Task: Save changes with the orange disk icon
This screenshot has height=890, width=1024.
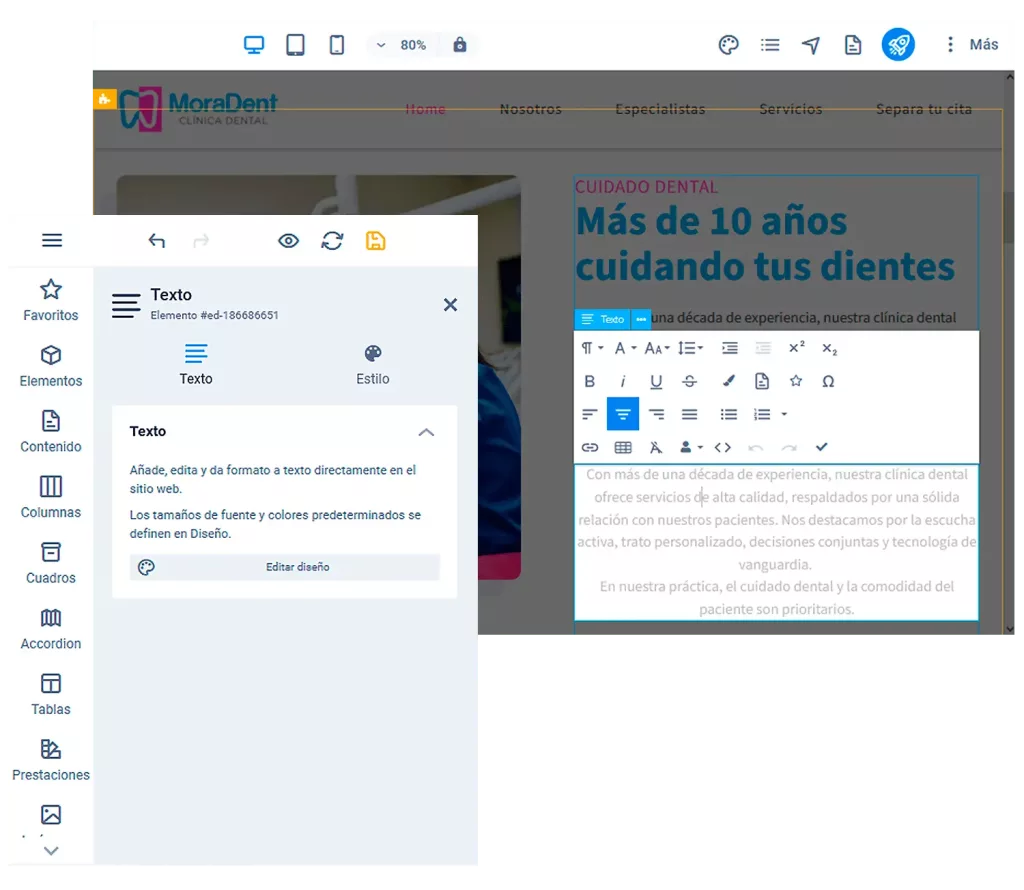Action: coord(376,241)
